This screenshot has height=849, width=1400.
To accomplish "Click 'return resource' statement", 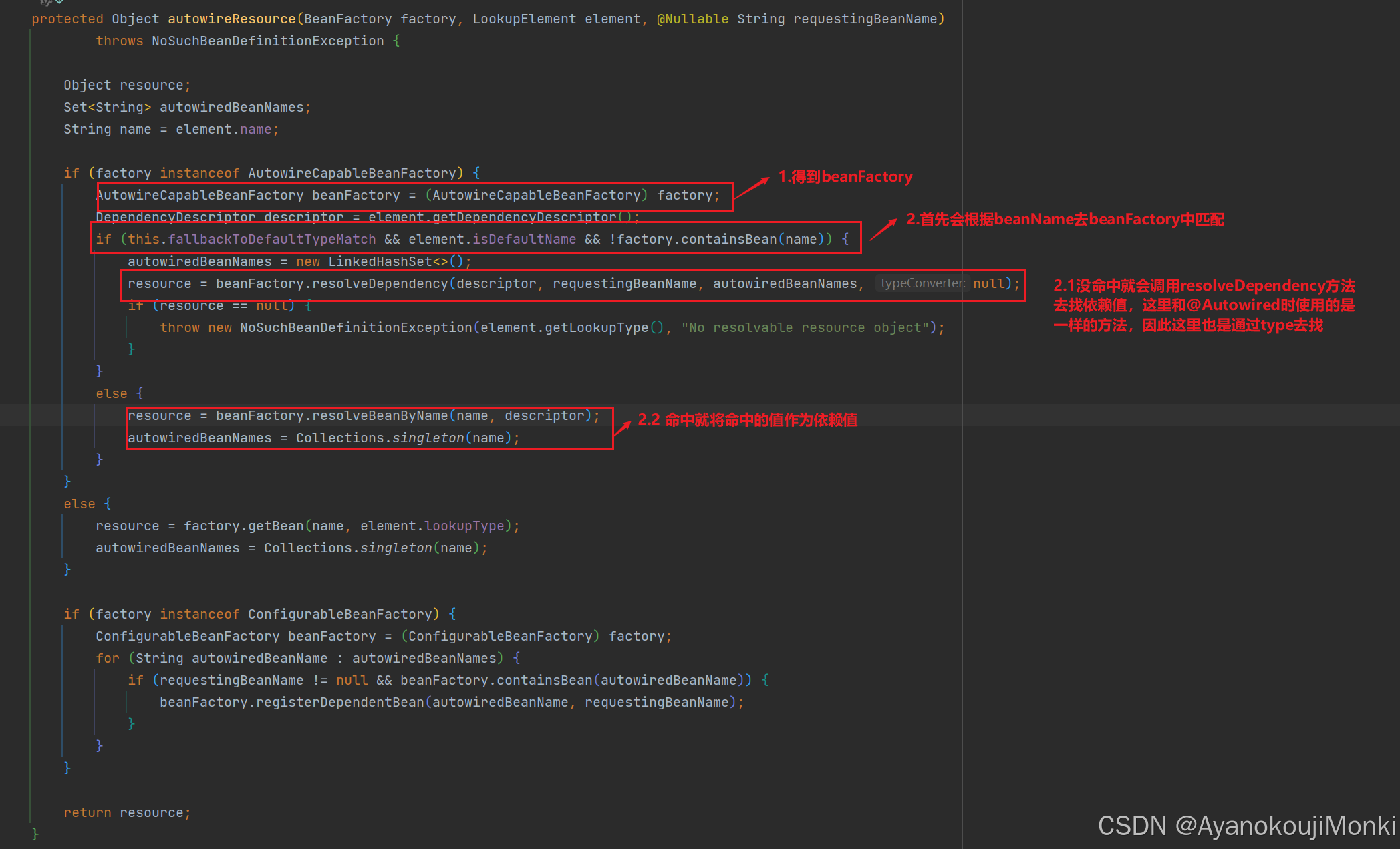I will (127, 812).
